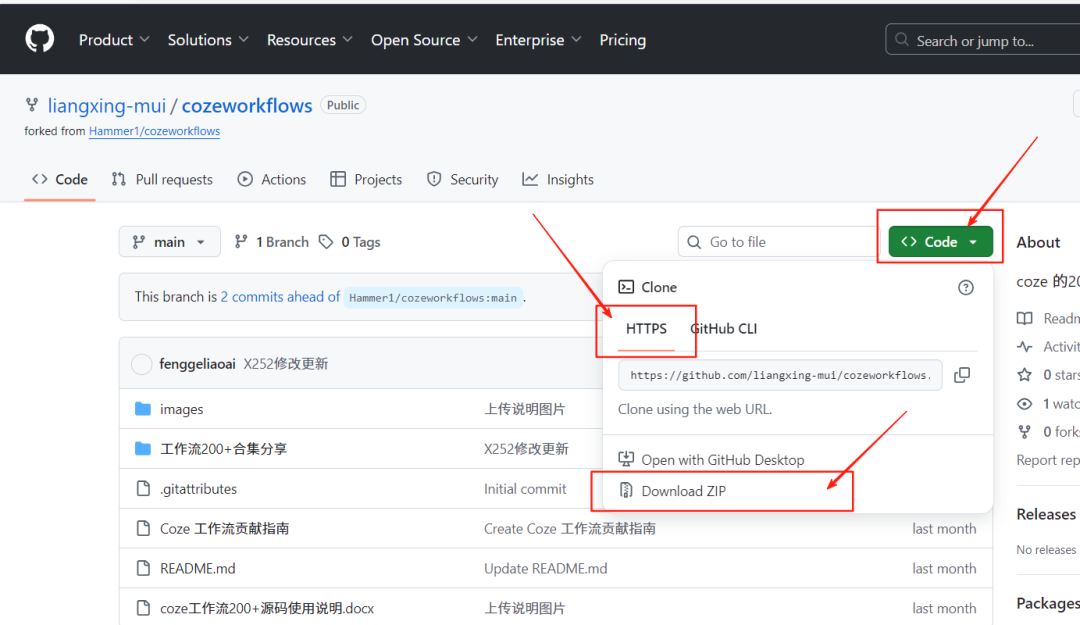Toggle the green Code dropdown button
The image size is (1080, 625).
coord(940,242)
